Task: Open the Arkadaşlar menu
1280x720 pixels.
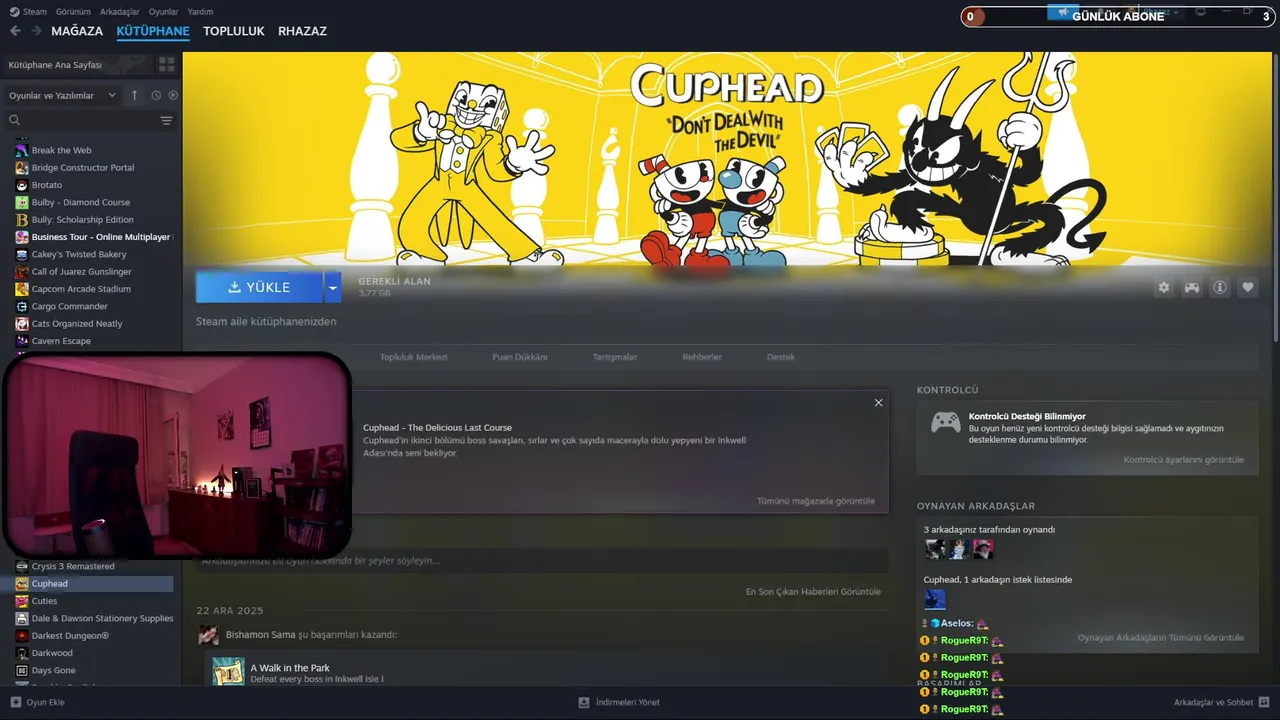Action: click(x=120, y=12)
